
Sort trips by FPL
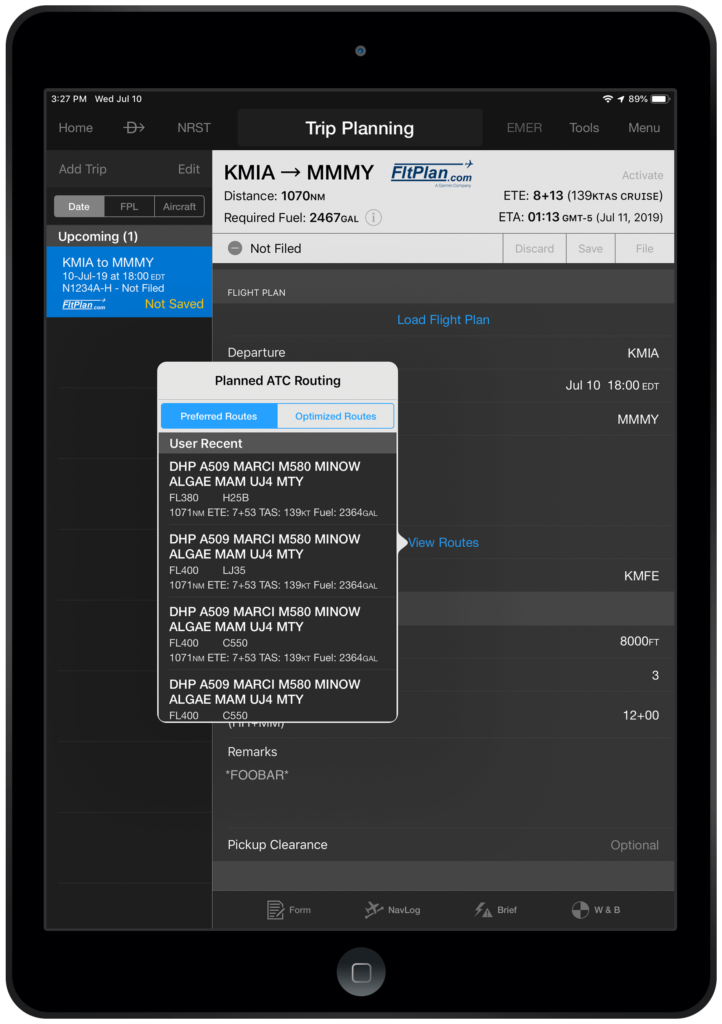129,206
